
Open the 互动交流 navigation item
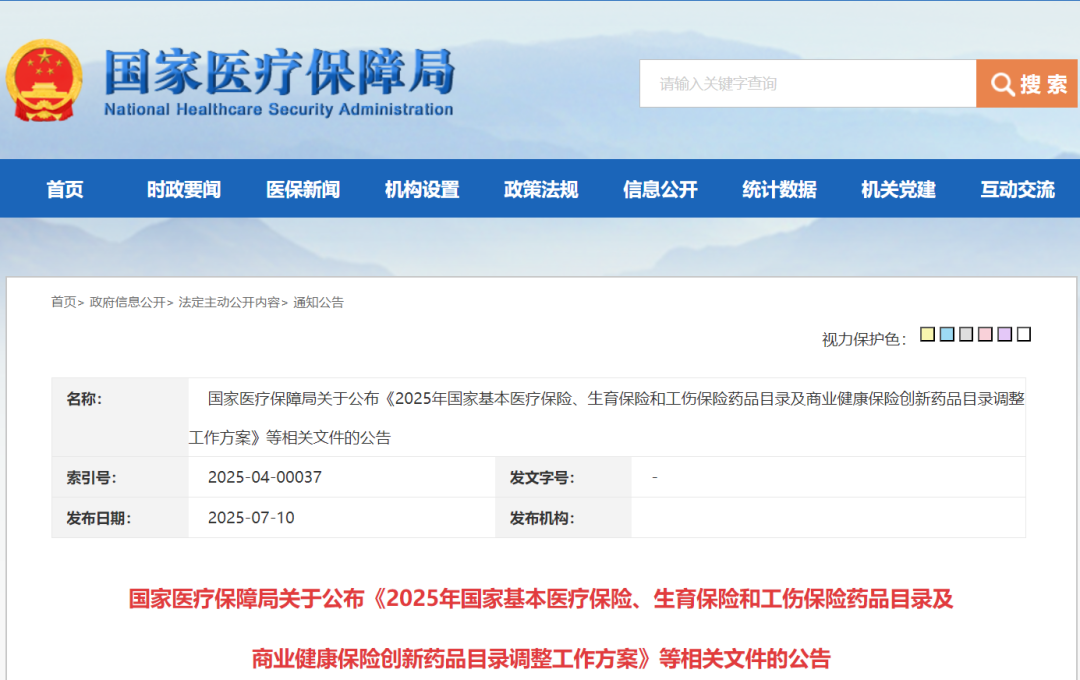[x=1018, y=189]
